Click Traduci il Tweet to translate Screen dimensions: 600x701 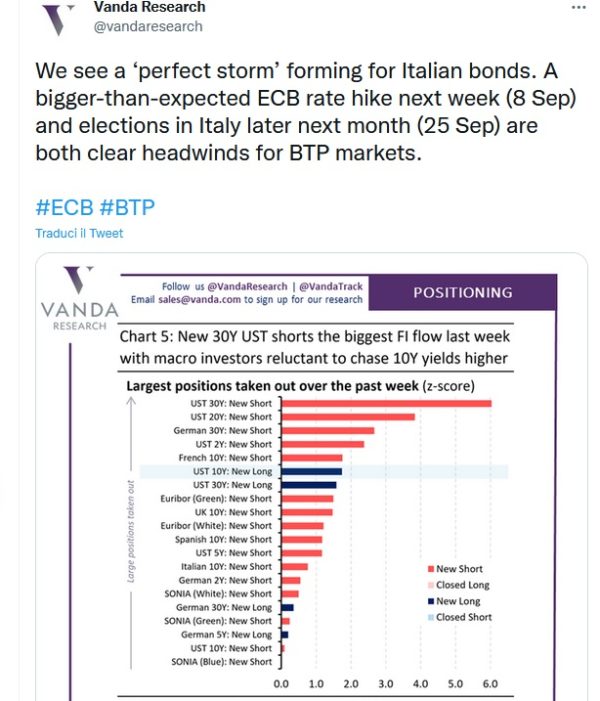pyautogui.click(x=79, y=233)
